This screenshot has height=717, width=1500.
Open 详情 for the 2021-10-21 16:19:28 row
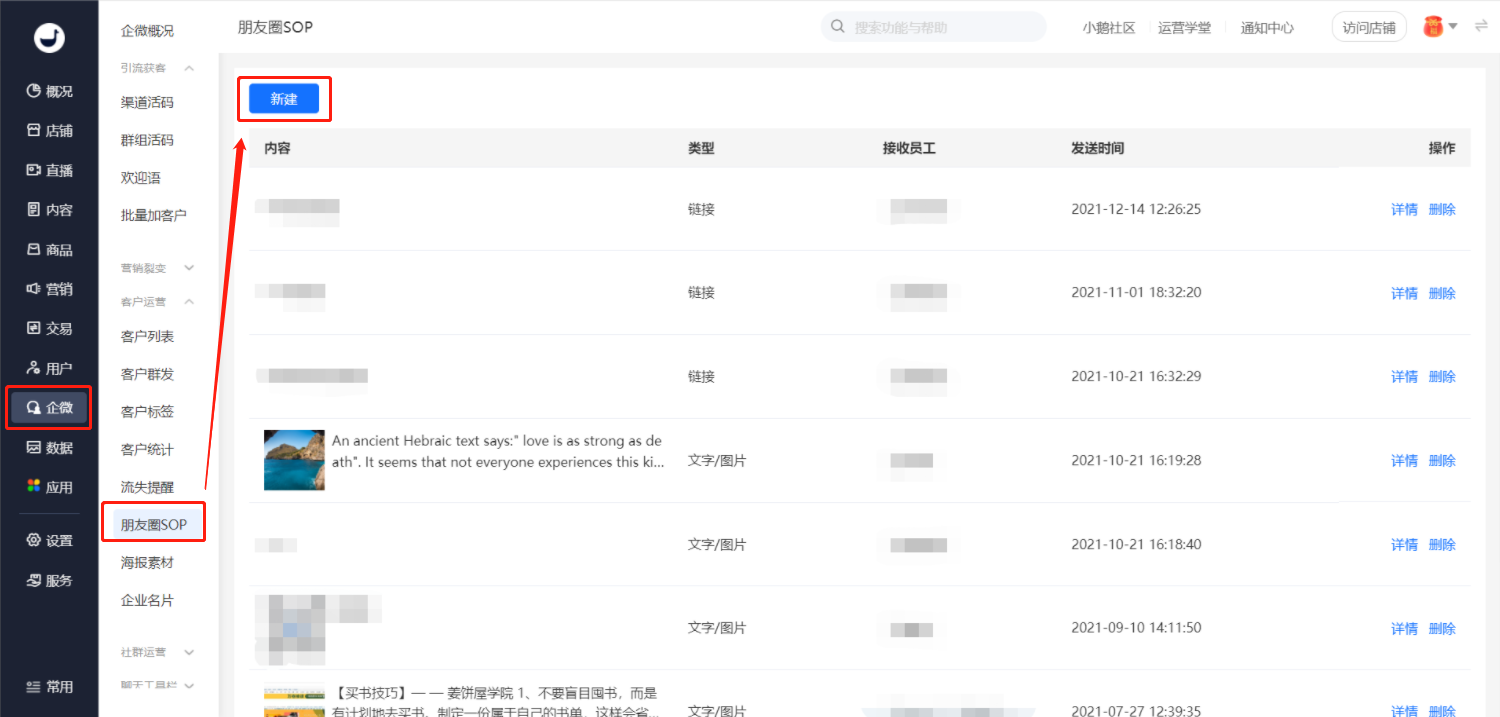pyautogui.click(x=1404, y=461)
